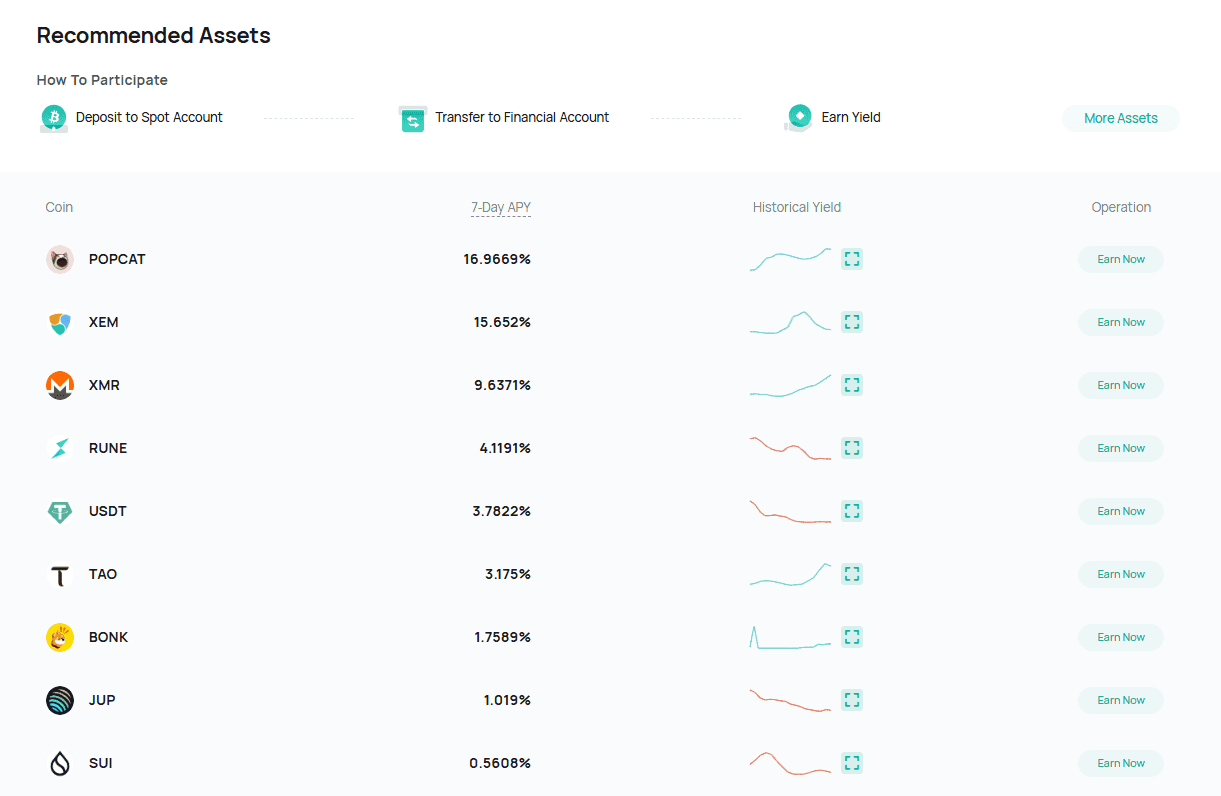Click the JUP coin icon

(x=60, y=700)
